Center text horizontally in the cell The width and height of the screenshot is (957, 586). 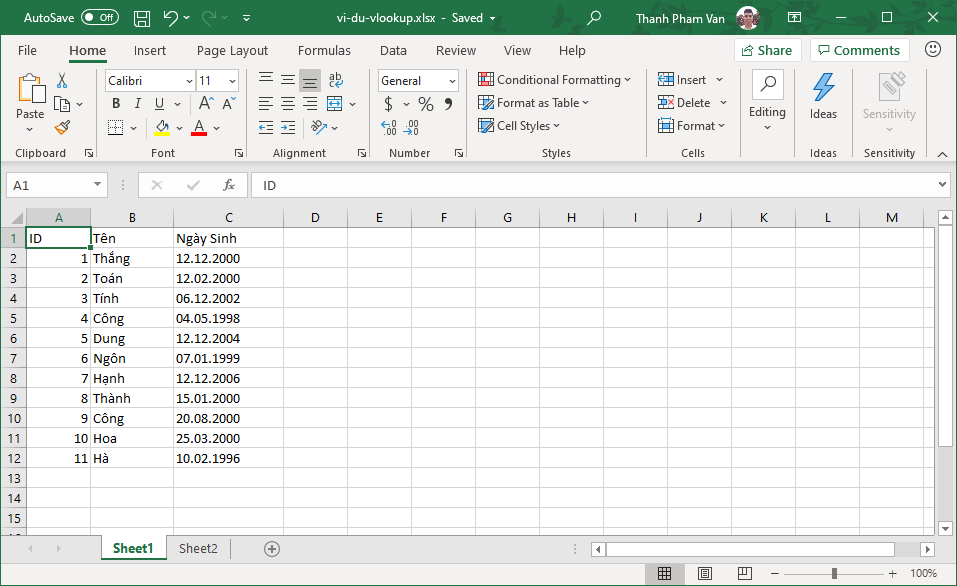tap(287, 104)
